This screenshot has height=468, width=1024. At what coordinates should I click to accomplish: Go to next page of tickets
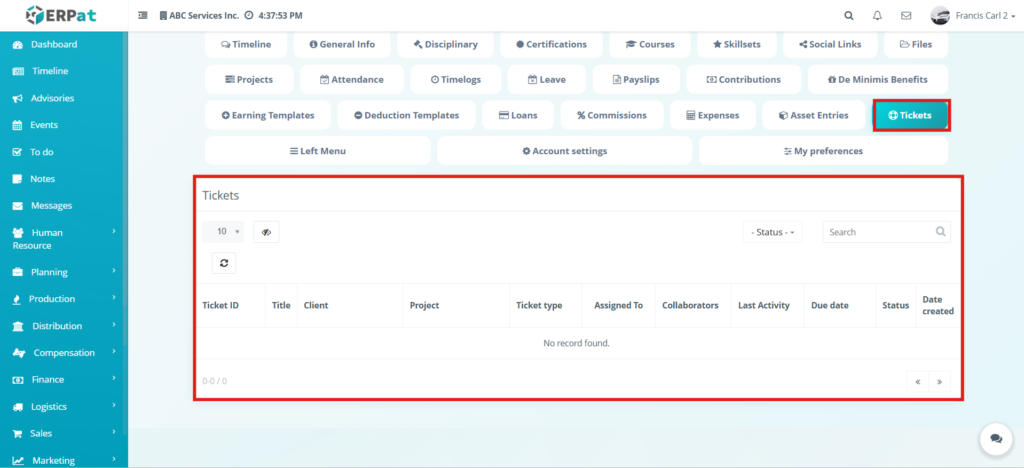click(x=940, y=381)
